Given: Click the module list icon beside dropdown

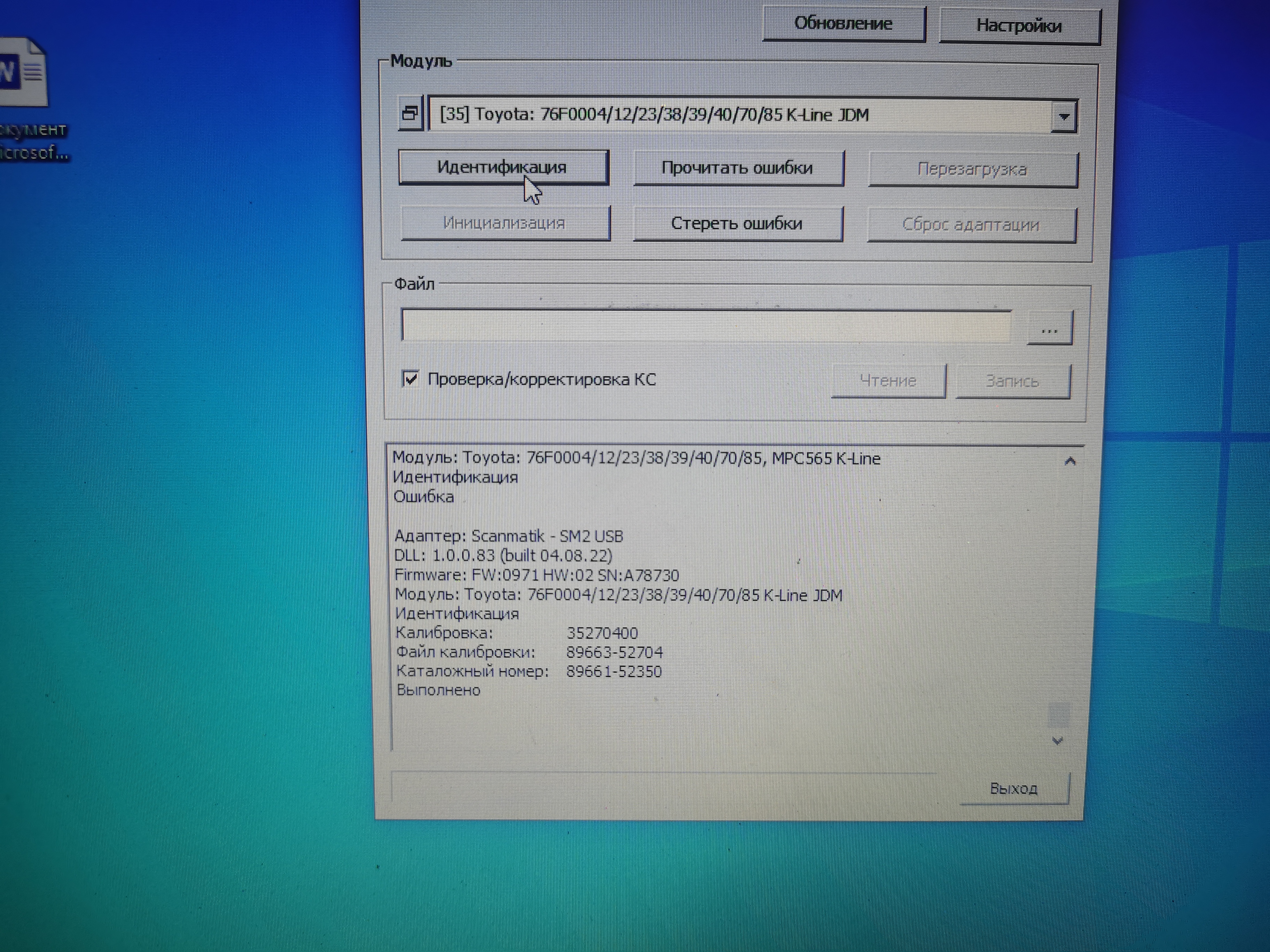Looking at the screenshot, I should [410, 114].
